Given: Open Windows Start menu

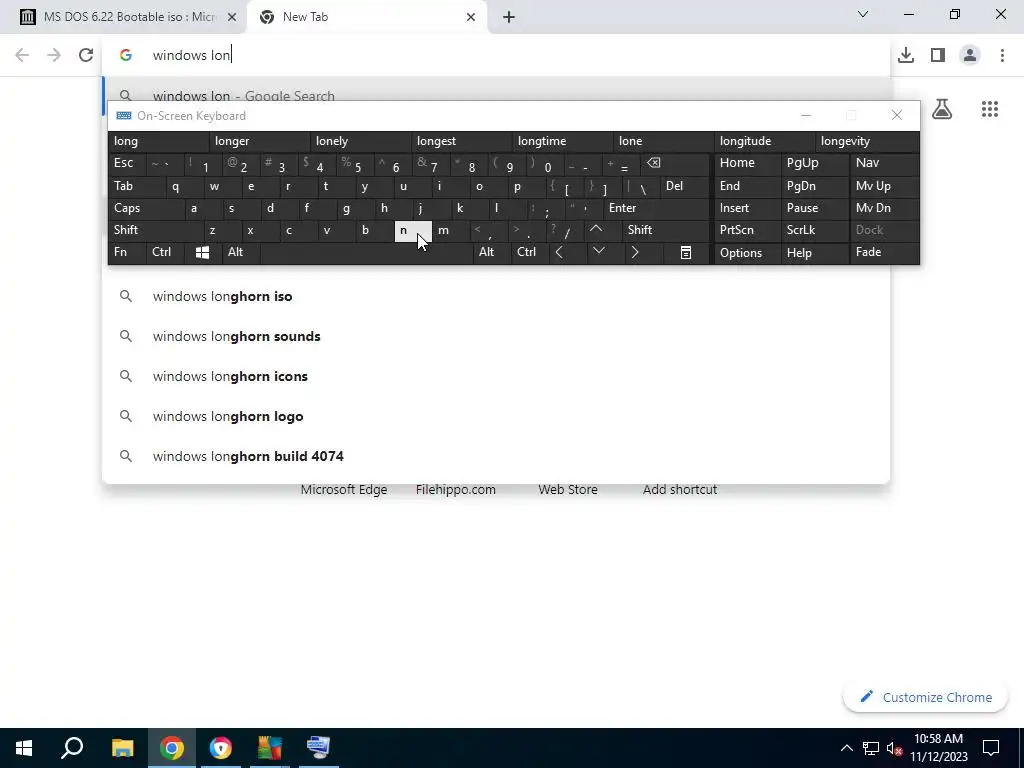Looking at the screenshot, I should (x=24, y=748).
